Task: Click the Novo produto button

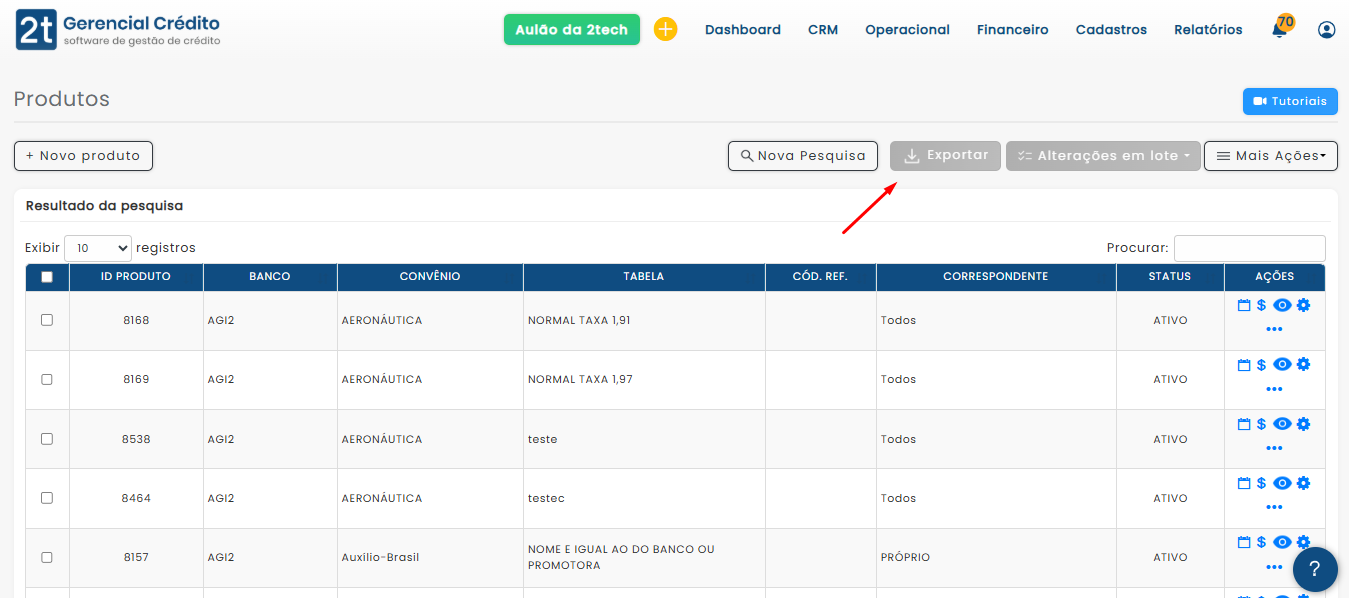Action: point(83,156)
